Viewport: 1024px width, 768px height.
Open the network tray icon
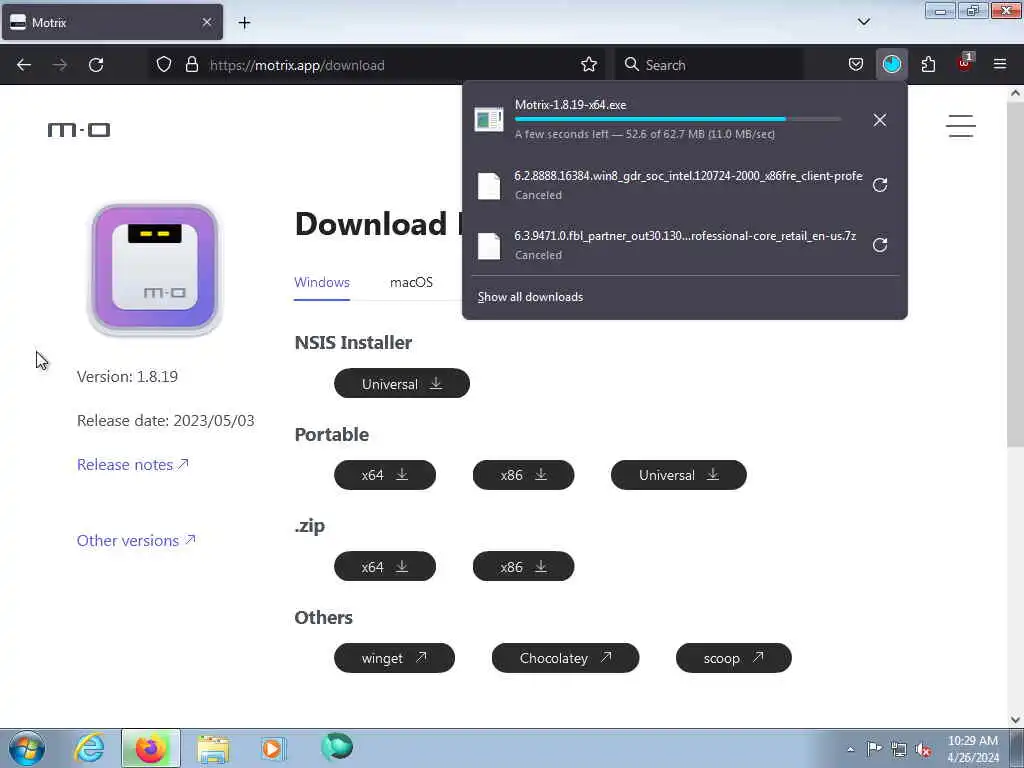(899, 749)
